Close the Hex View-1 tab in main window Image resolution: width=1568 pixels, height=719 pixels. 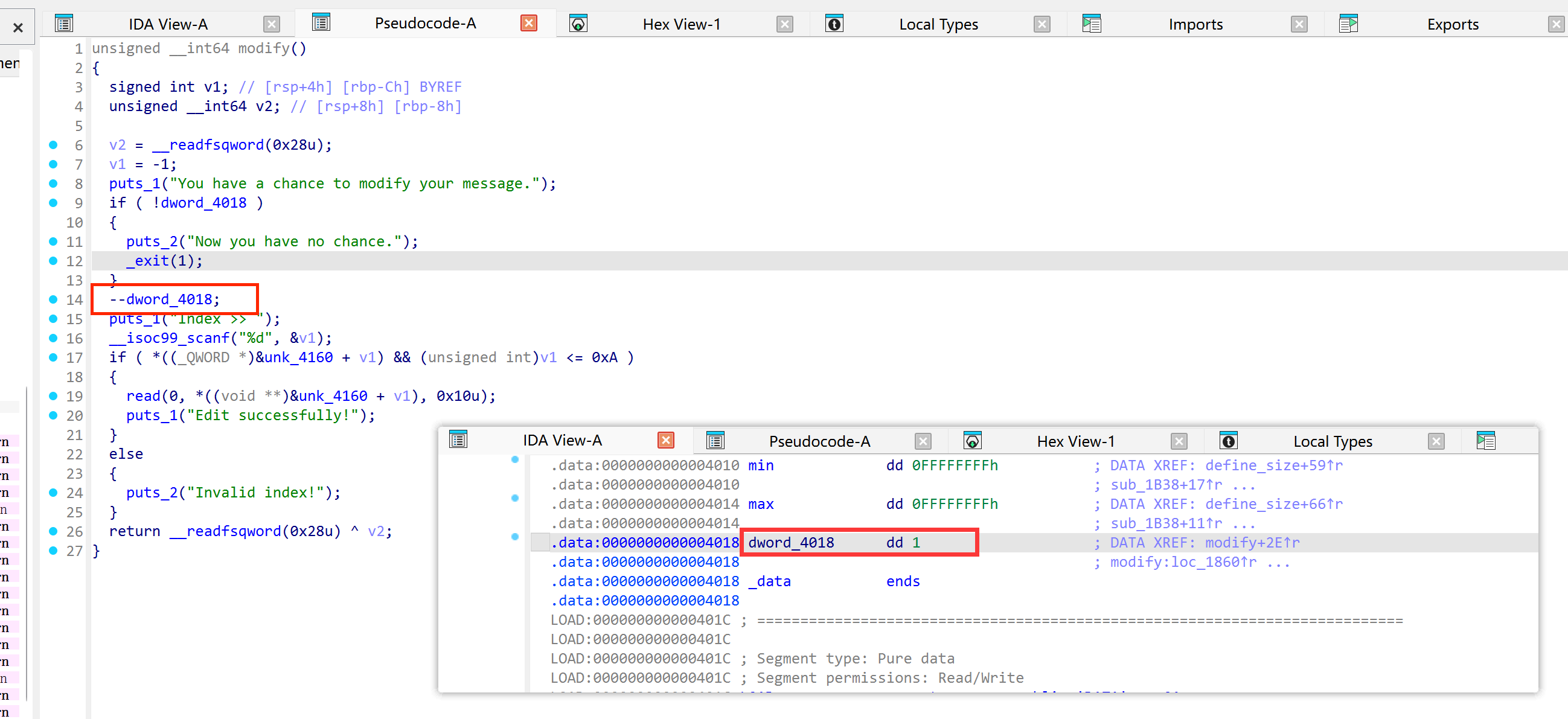point(786,24)
